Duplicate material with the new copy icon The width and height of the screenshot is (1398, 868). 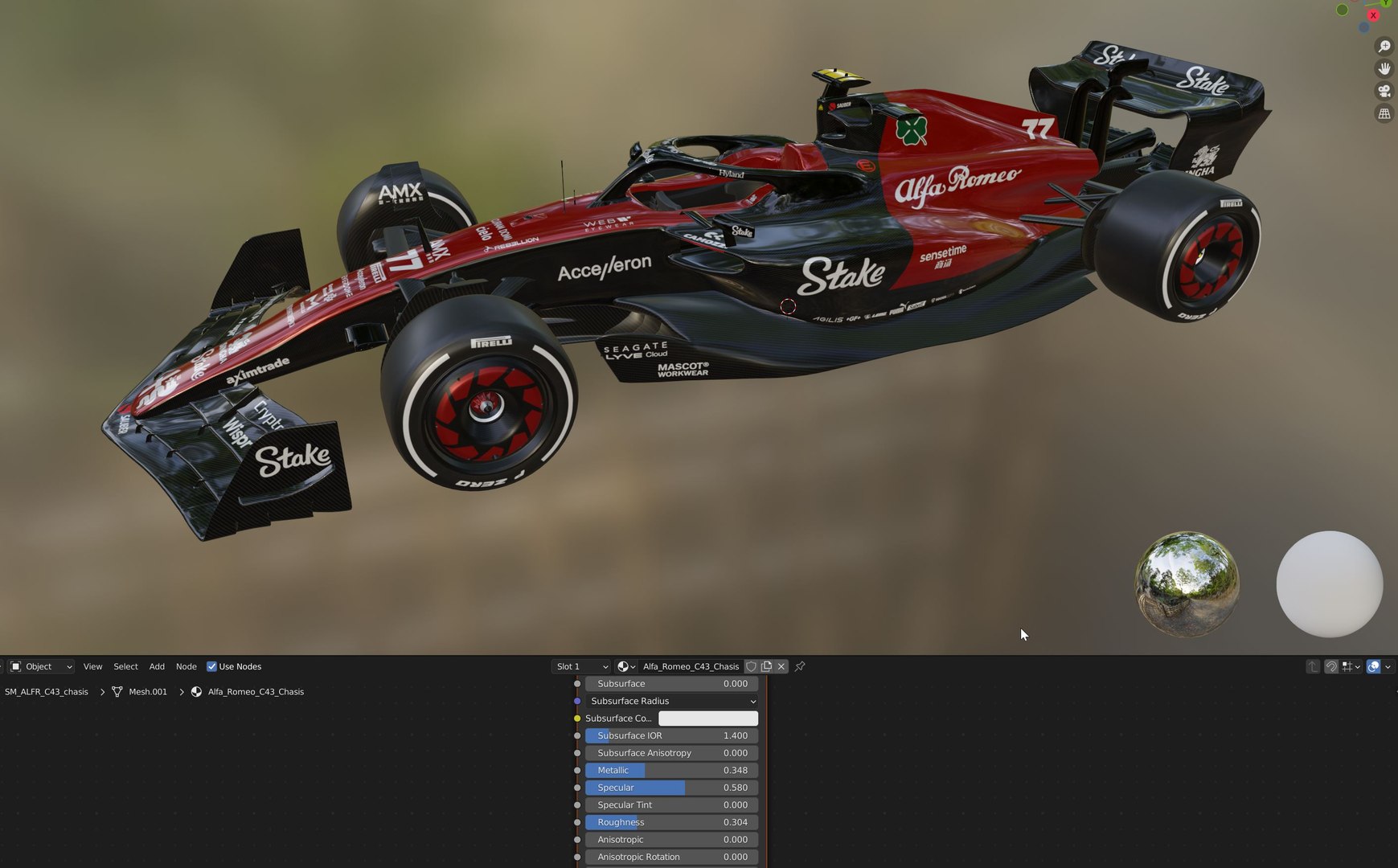(766, 666)
